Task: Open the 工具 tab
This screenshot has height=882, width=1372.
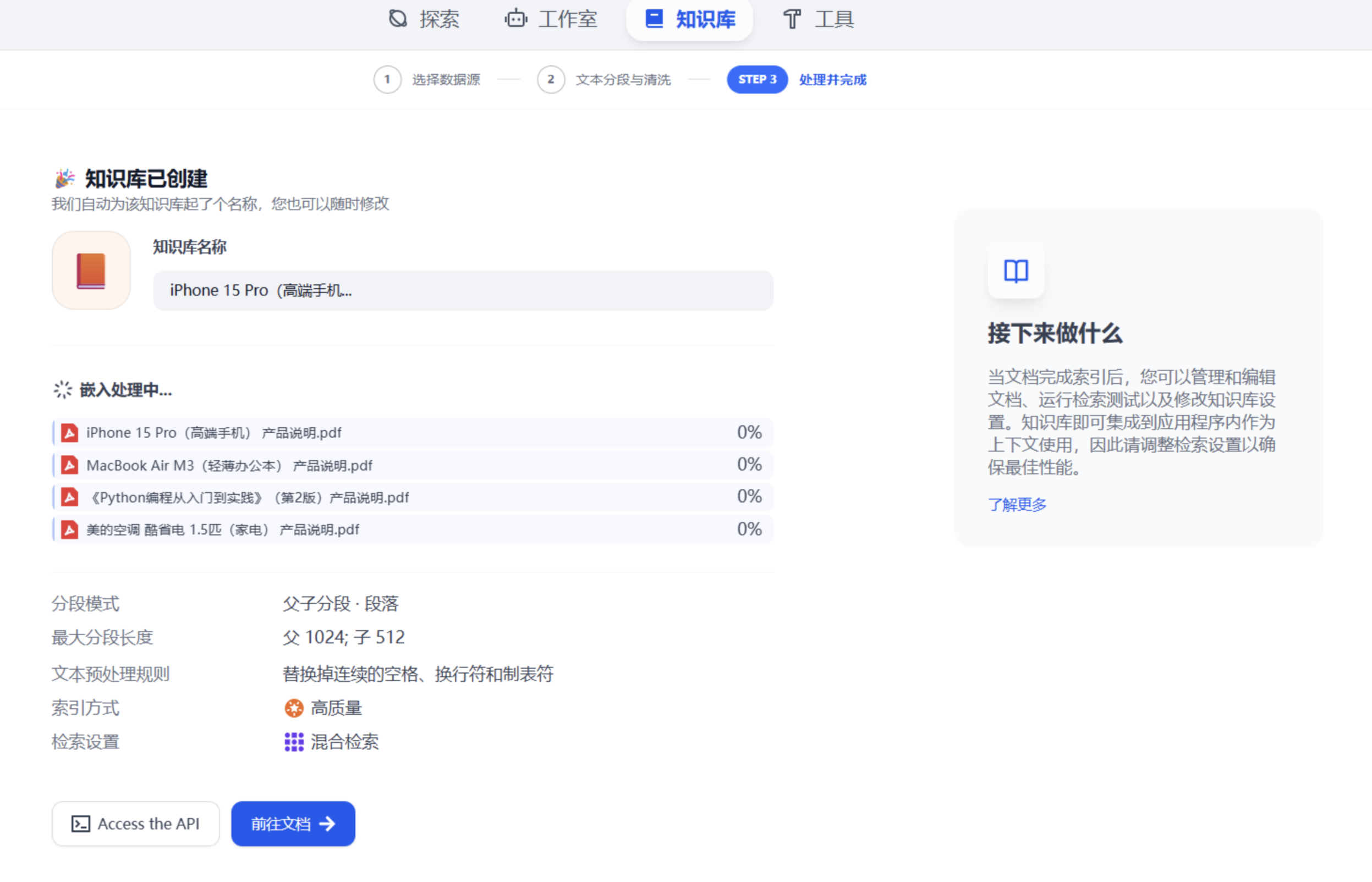Action: click(818, 19)
